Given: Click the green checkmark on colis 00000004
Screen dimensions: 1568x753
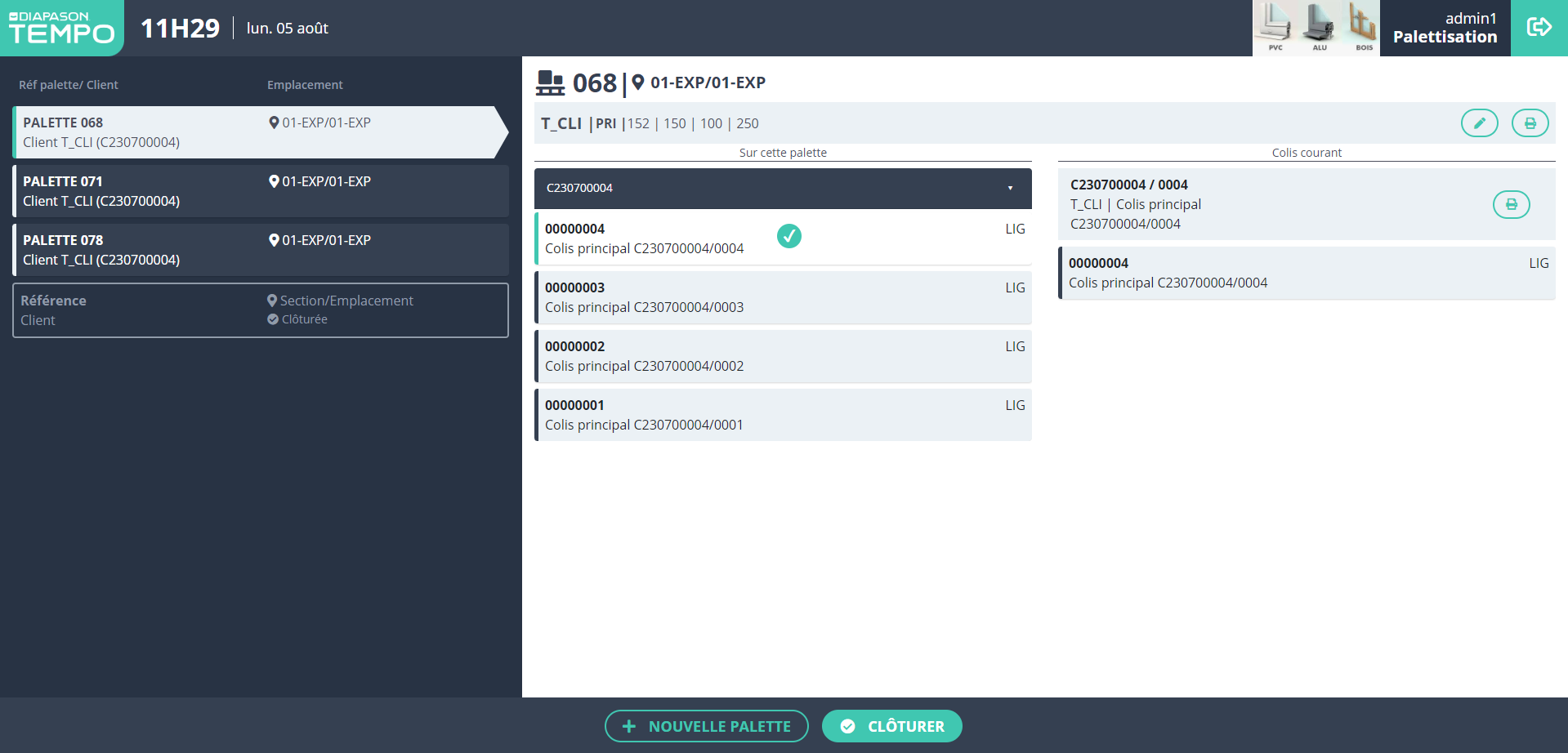Looking at the screenshot, I should [788, 236].
